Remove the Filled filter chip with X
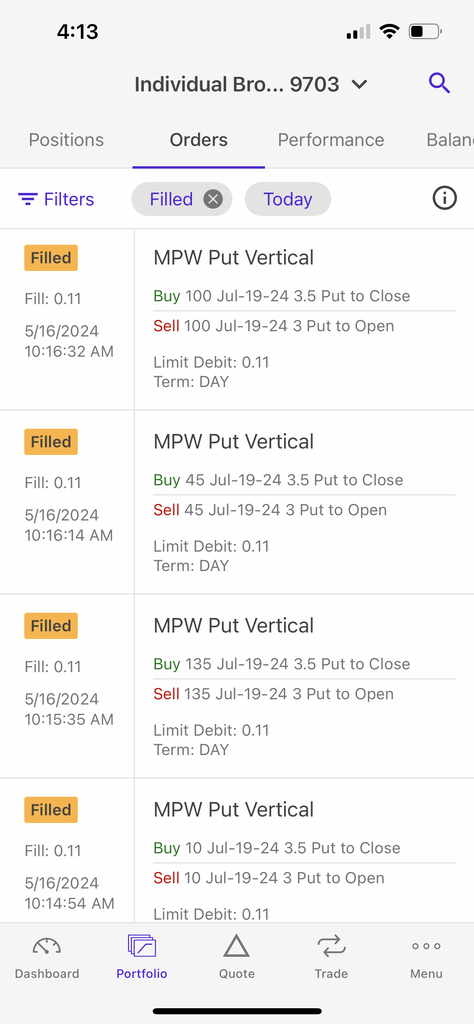This screenshot has width=474, height=1024. pyautogui.click(x=213, y=199)
